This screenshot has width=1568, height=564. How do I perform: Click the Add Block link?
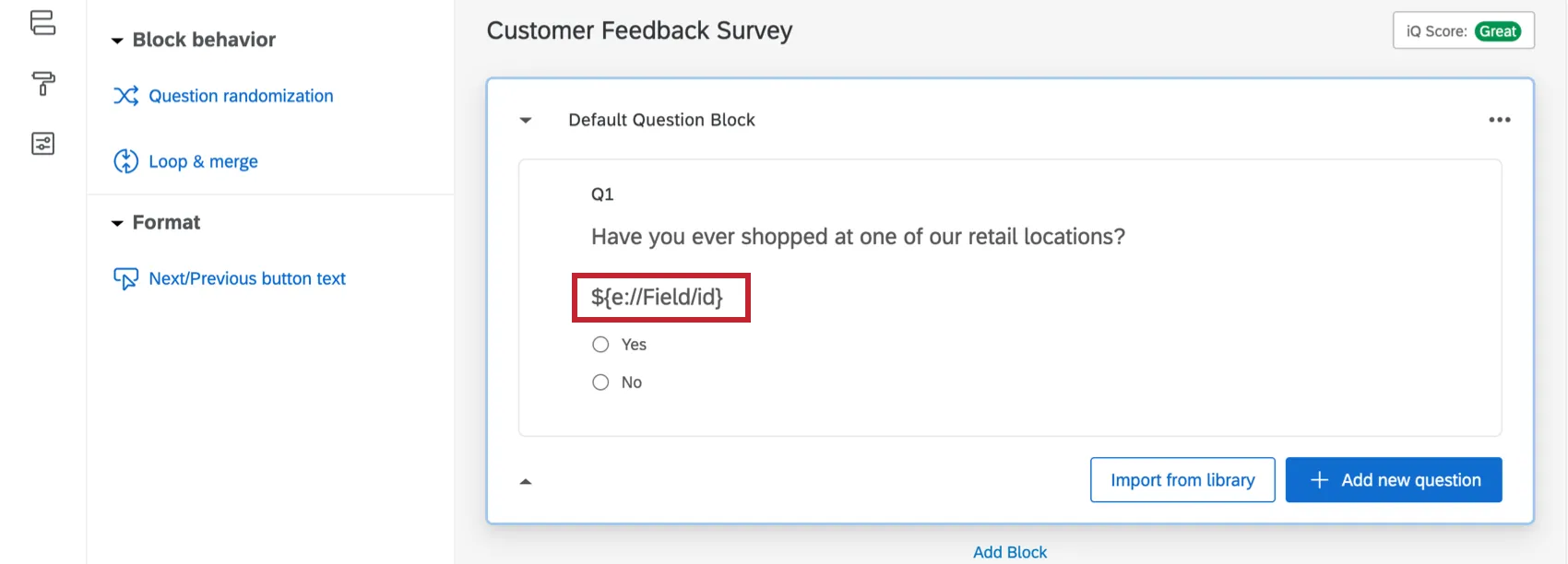pos(1010,551)
